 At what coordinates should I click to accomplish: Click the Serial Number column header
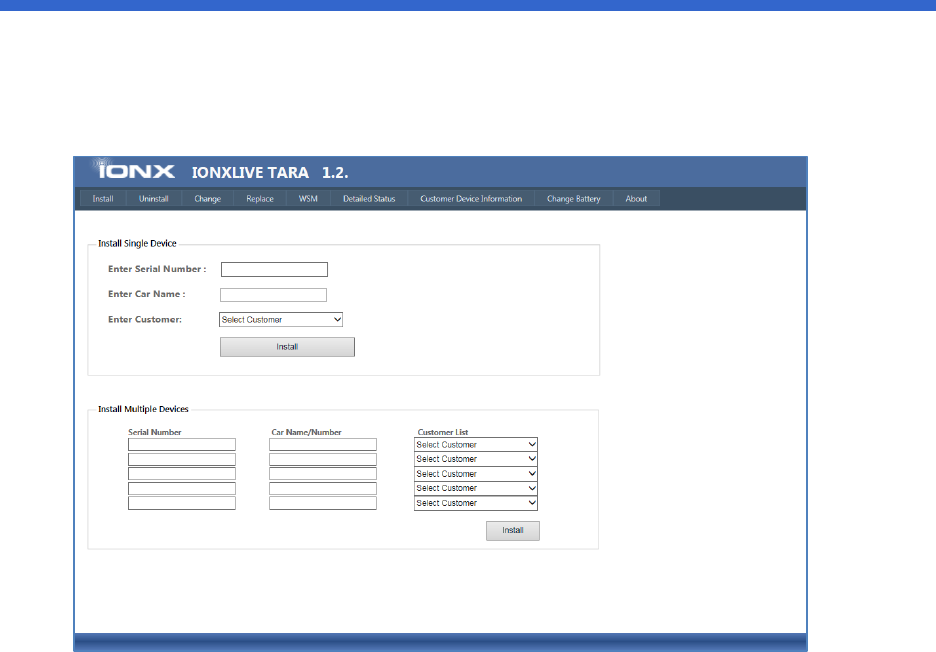pos(155,432)
